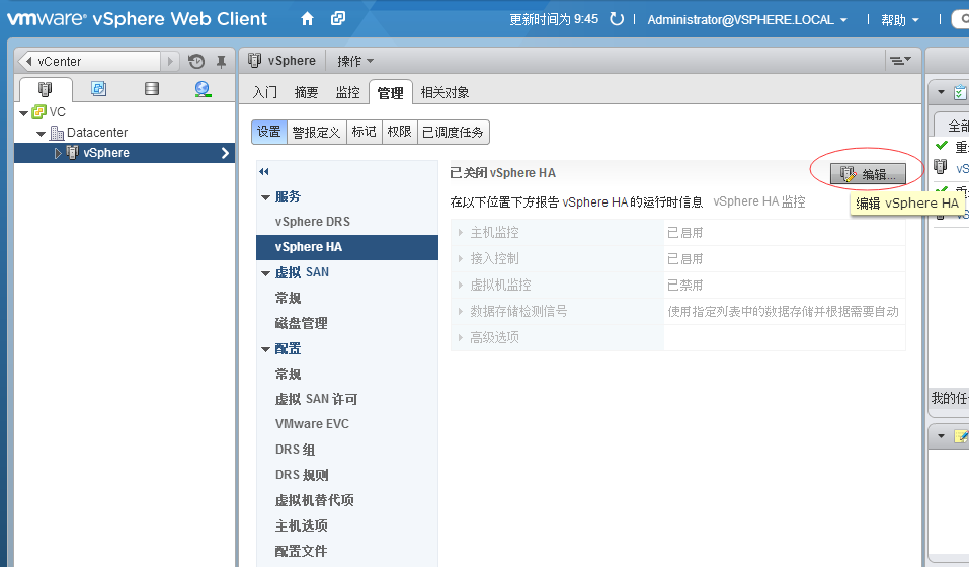
Task: Open 配置文件 settings
Action: click(301, 551)
